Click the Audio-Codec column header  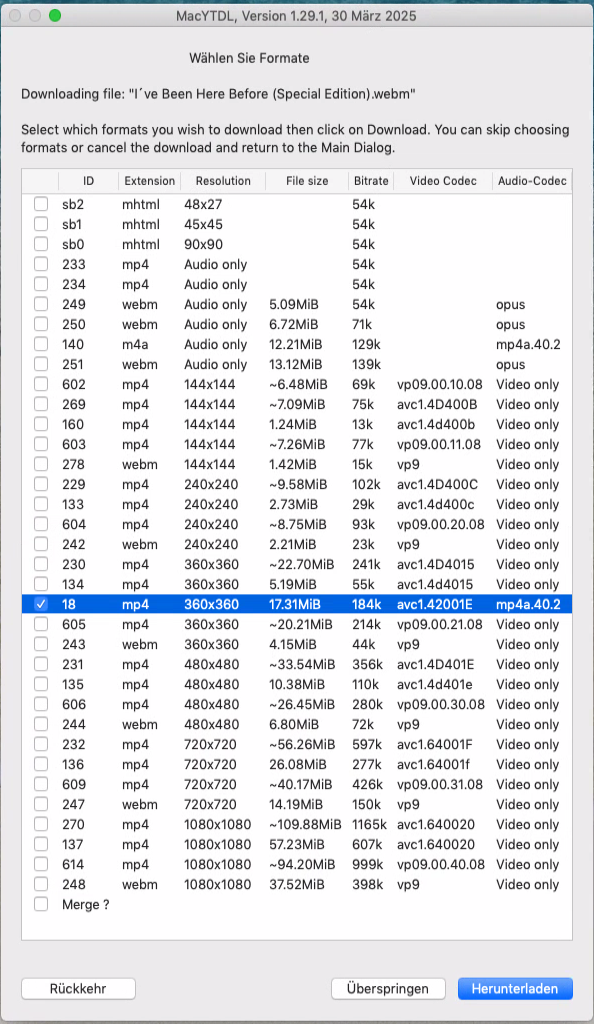click(x=532, y=181)
